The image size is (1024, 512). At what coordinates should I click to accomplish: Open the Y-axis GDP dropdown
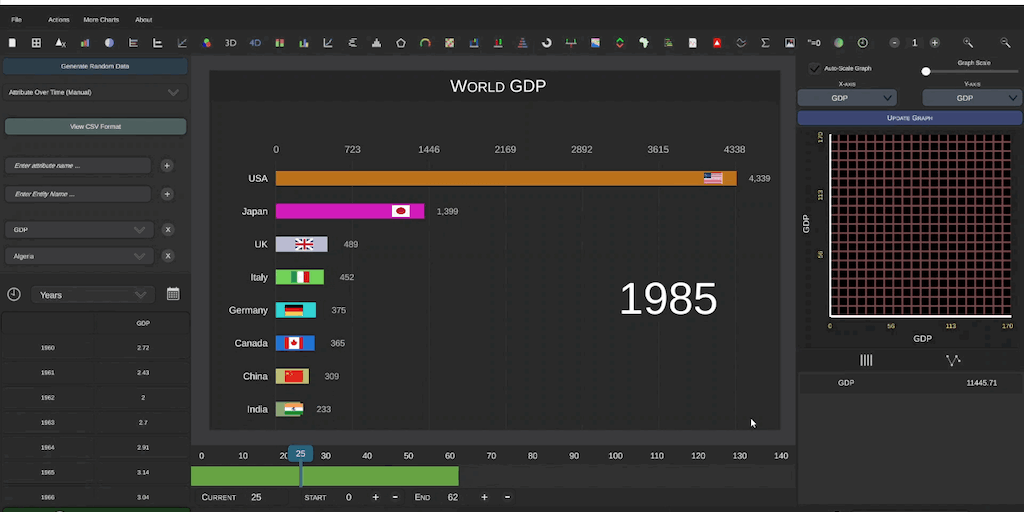[972, 98]
